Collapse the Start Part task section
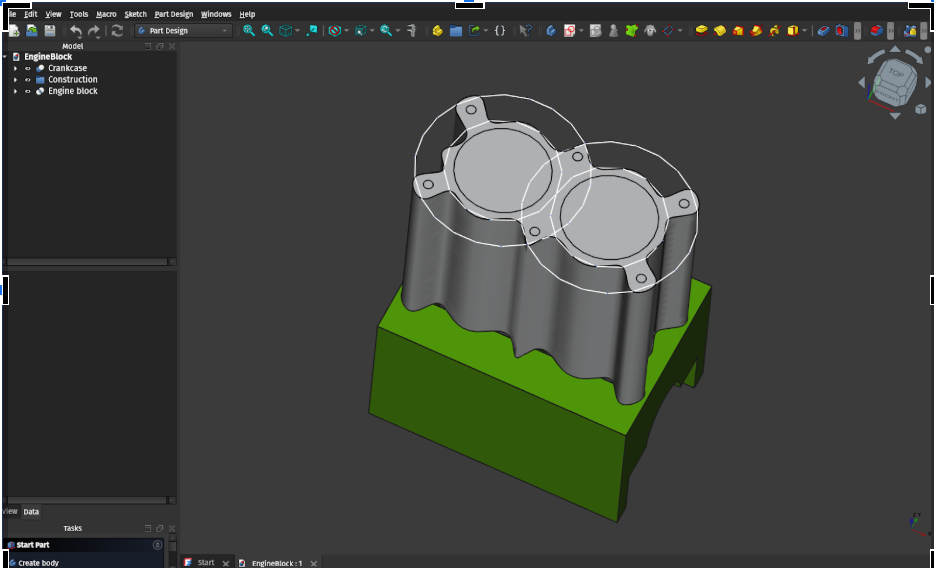This screenshot has width=934, height=568. (157, 545)
